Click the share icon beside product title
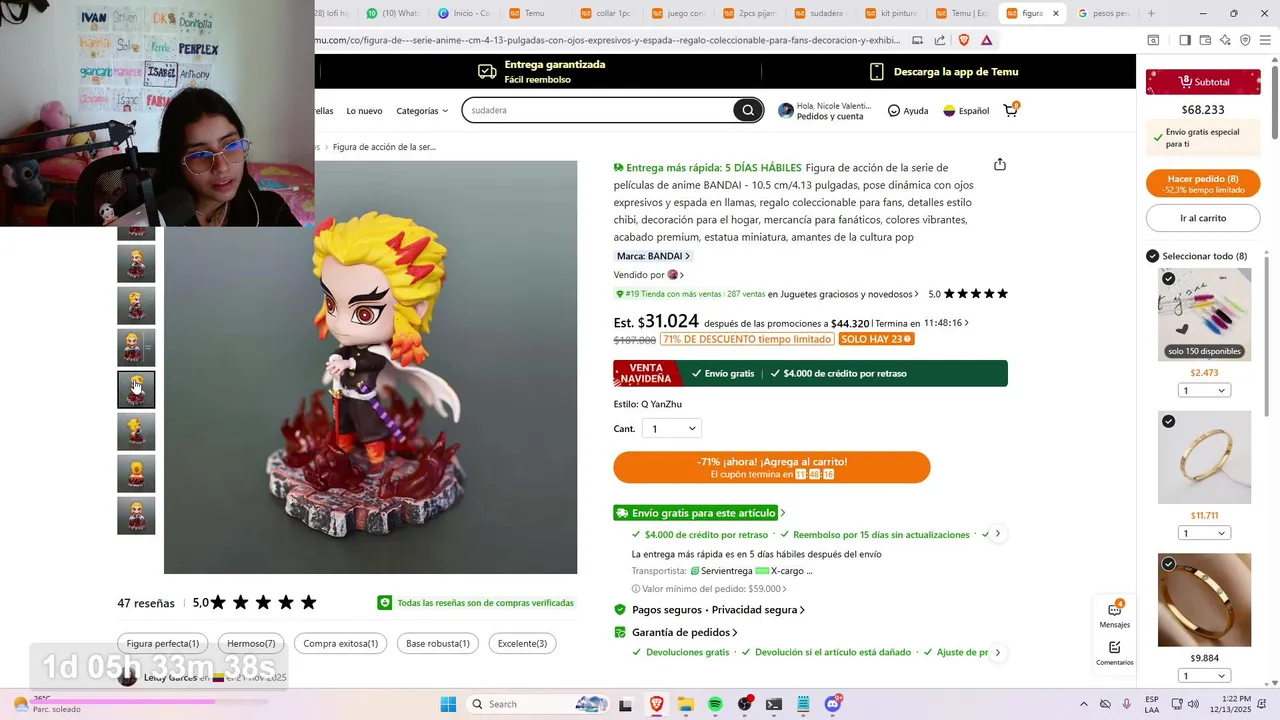Screen dimensions: 1280x720 point(999,165)
